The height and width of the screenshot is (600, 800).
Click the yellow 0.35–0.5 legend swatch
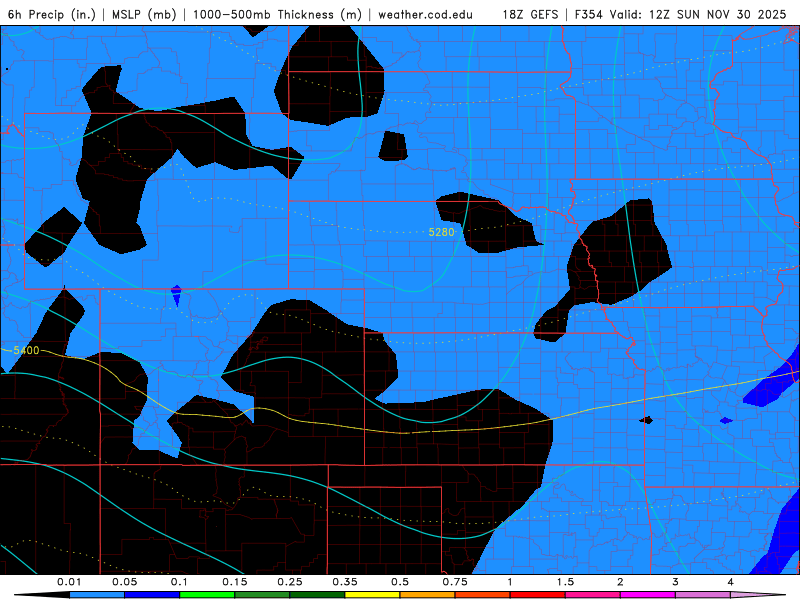pos(372,595)
